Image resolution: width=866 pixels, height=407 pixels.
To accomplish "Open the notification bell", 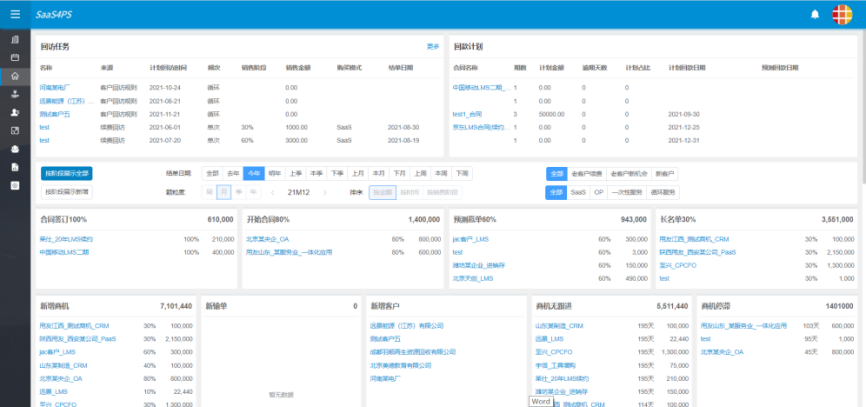I will click(815, 15).
